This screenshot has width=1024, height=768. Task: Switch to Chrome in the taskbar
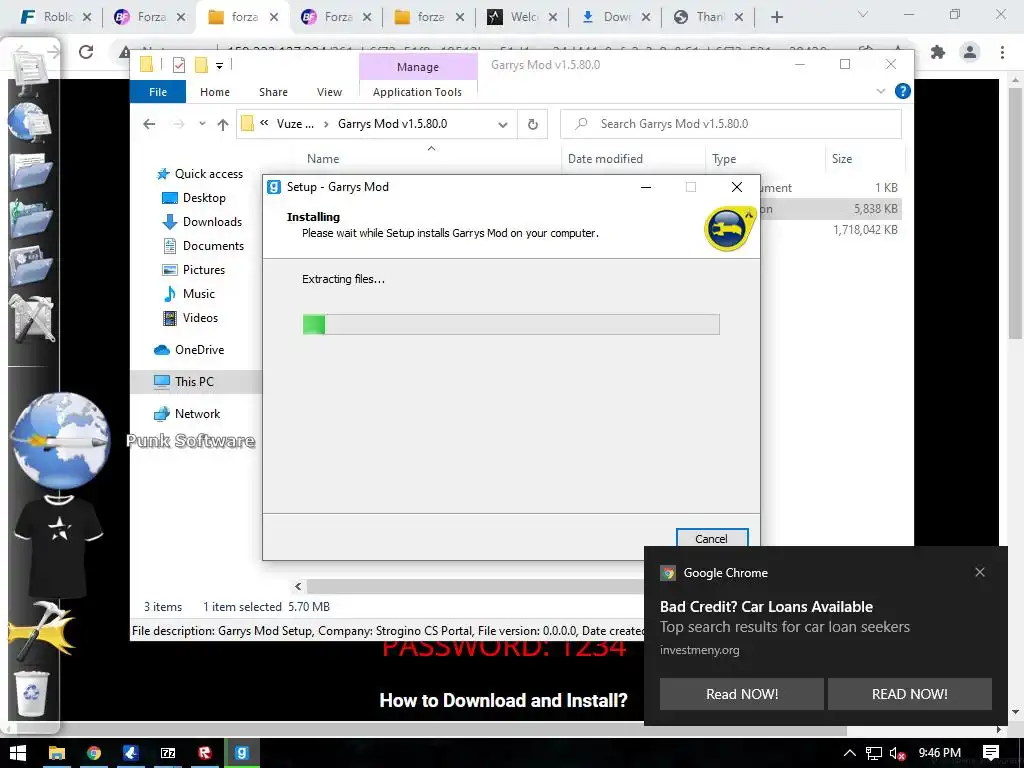pos(94,753)
